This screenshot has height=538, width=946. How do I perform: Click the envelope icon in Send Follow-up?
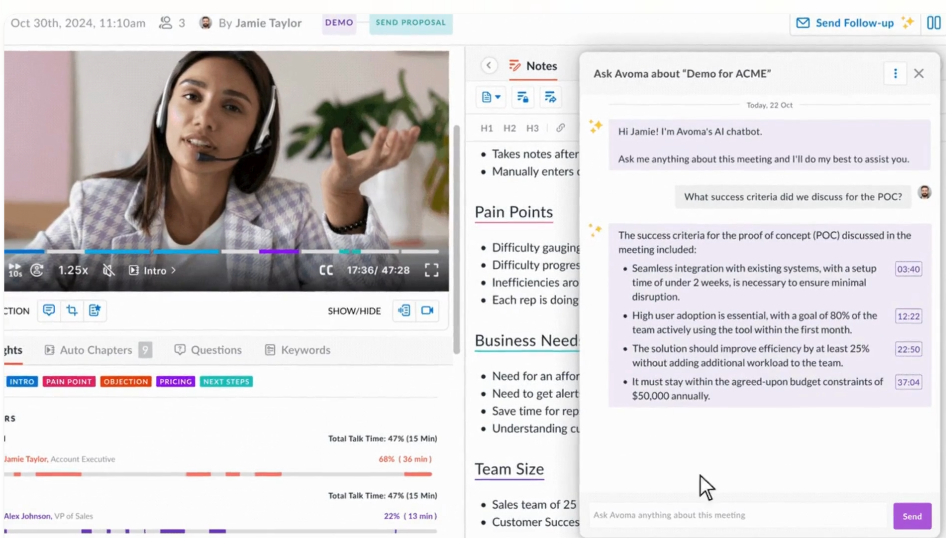802,23
